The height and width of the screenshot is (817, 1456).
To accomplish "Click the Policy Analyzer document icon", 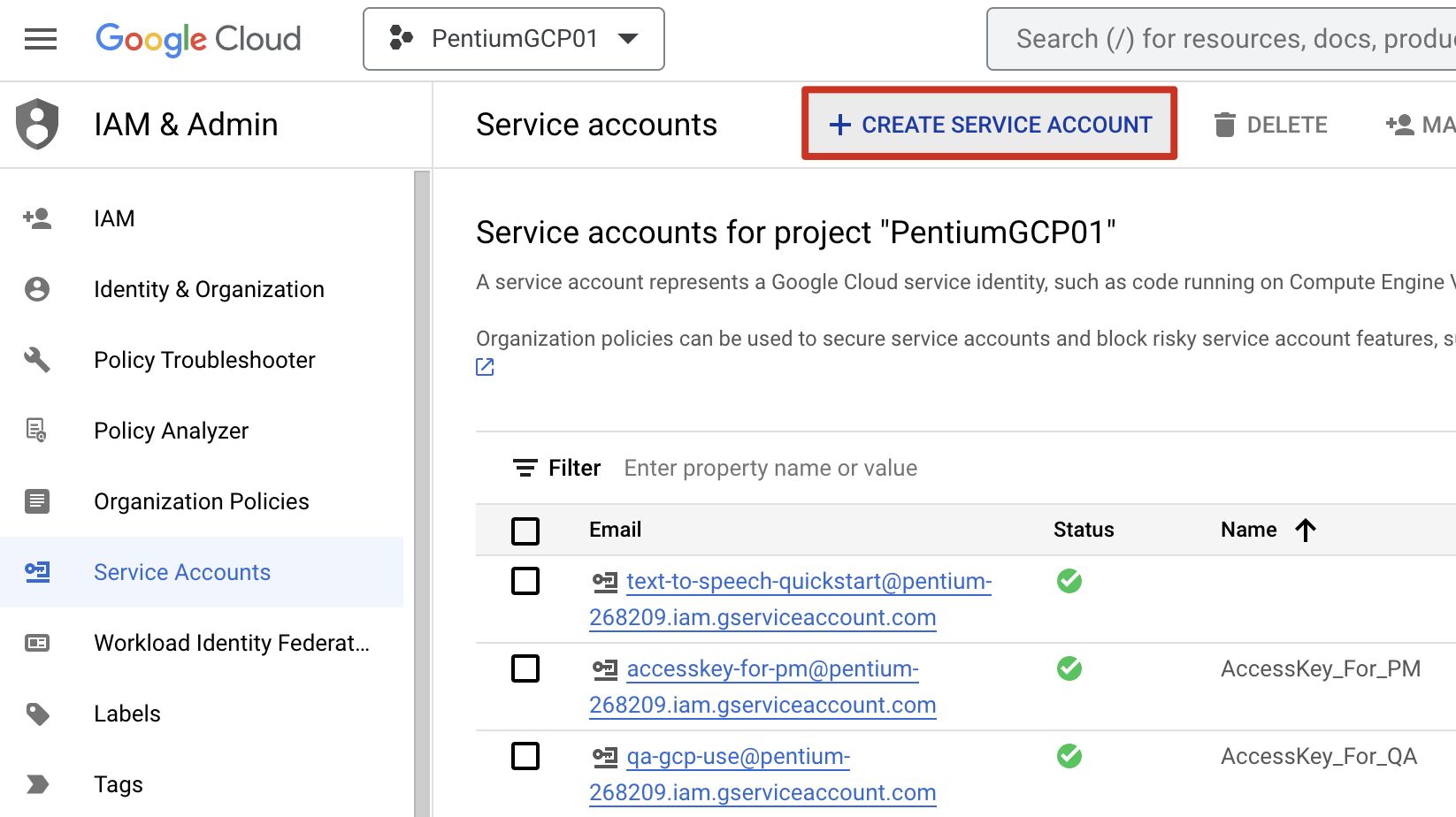I will (x=37, y=431).
